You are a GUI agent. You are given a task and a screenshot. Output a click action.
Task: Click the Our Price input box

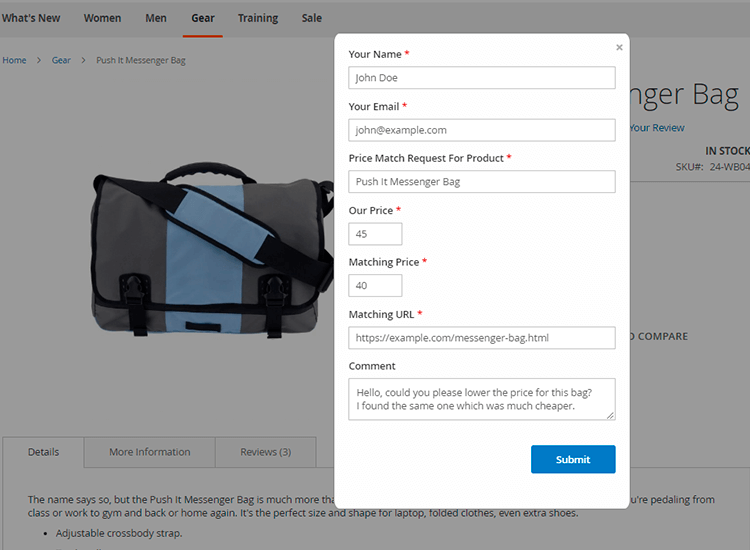coord(375,234)
